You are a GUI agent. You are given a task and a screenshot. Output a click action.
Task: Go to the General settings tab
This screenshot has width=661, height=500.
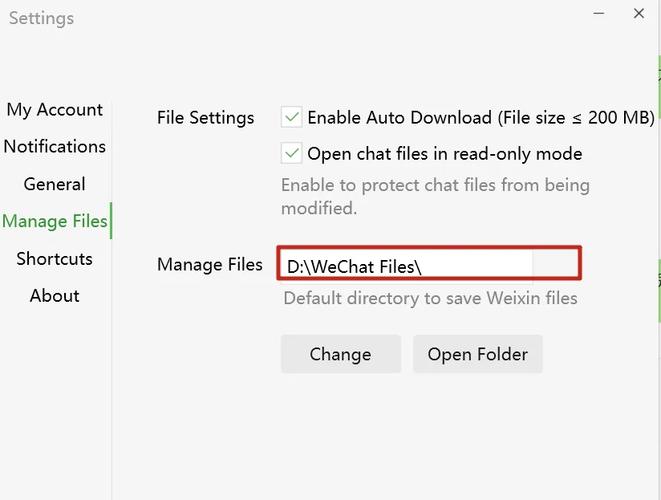tap(55, 184)
